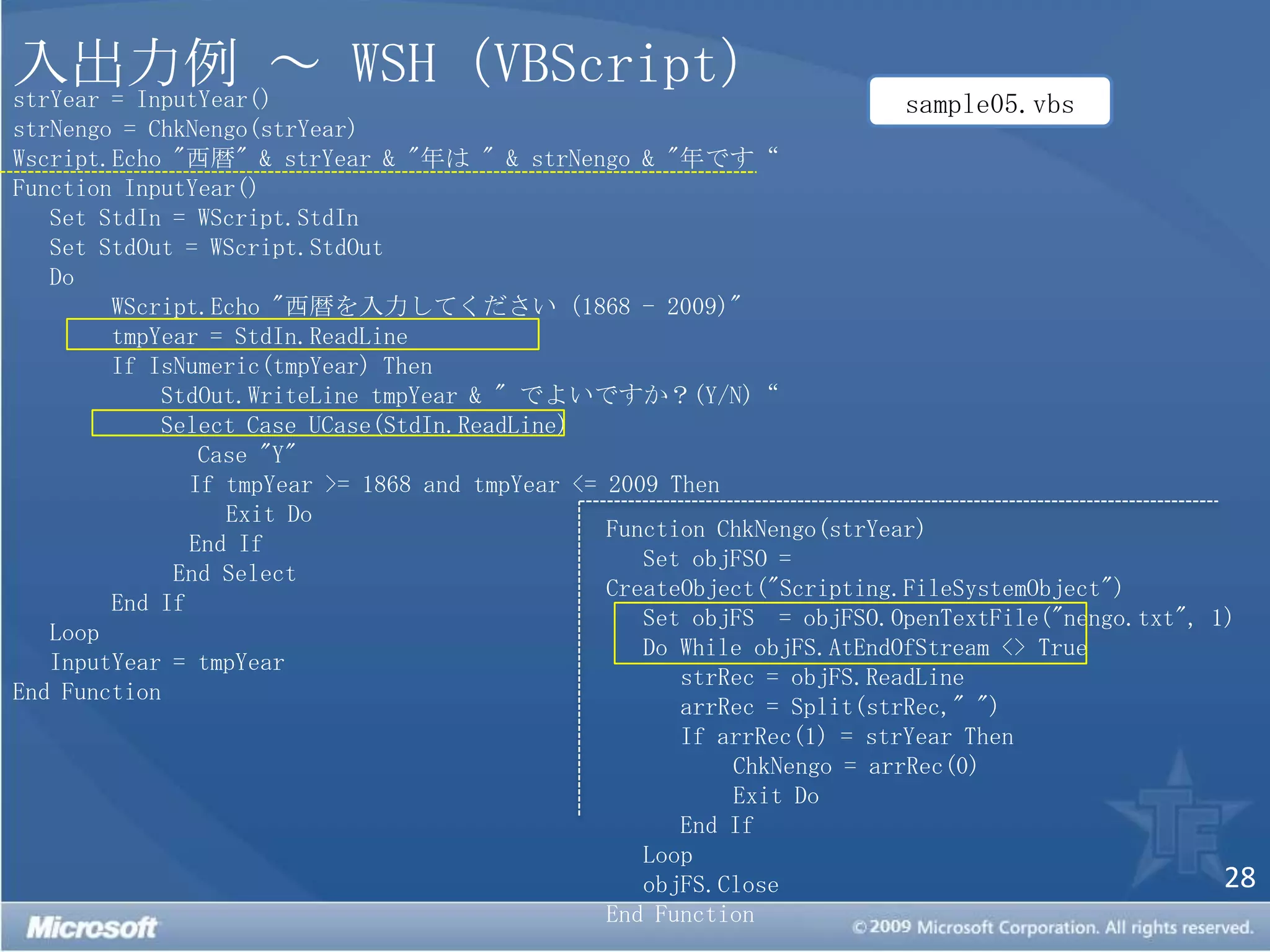Click 'tmpYear = StdIn.ReadLine' line
The height and width of the screenshot is (952, 1270).
260,336
